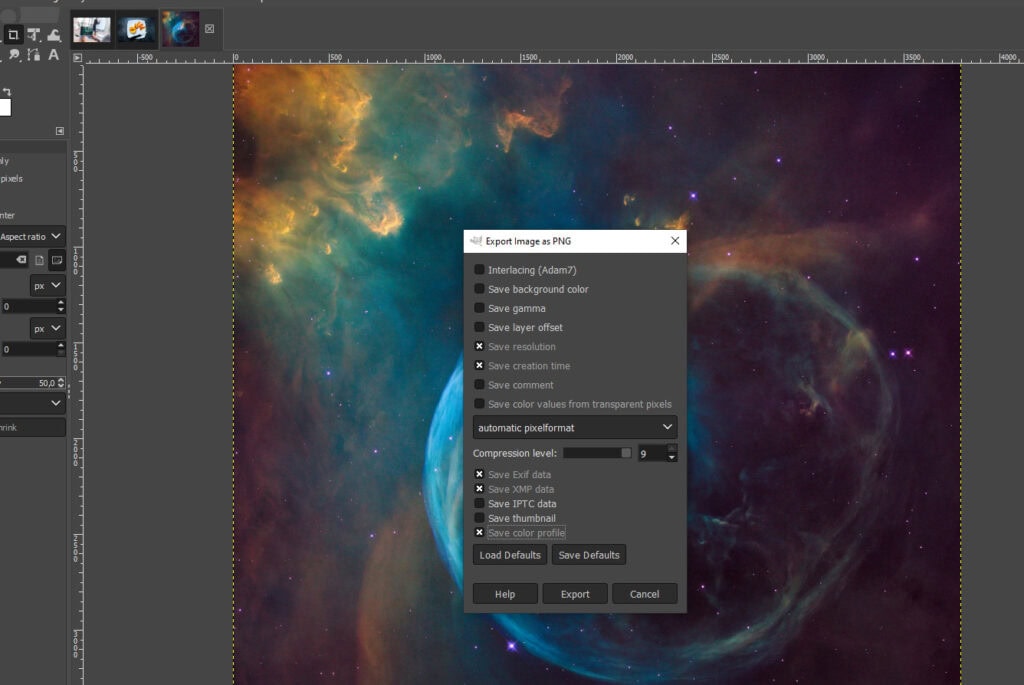Increase compression value with the stepper
The height and width of the screenshot is (685, 1024).
(x=672, y=449)
